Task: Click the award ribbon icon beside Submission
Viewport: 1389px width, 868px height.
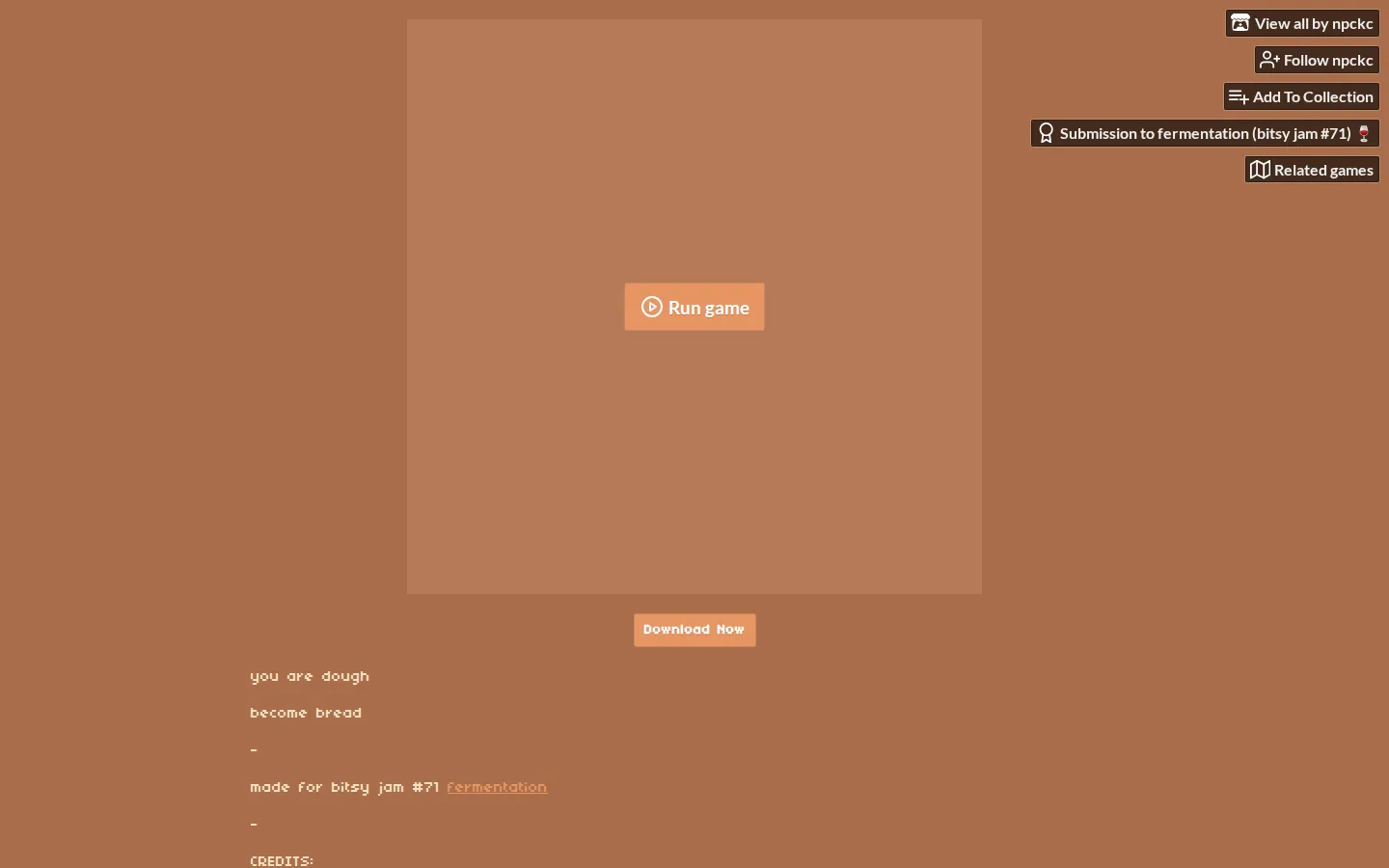Action: [1047, 133]
